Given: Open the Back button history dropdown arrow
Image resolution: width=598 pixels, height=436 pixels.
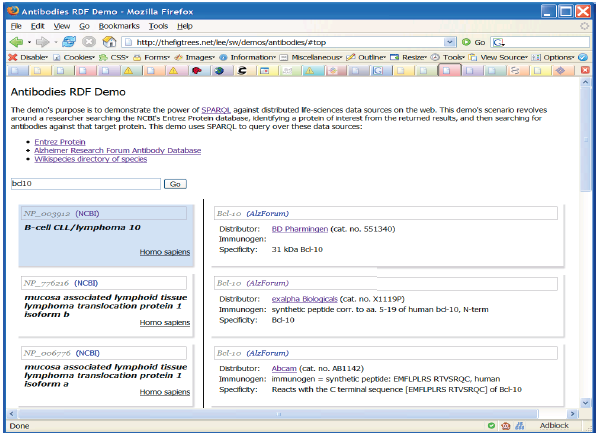Looking at the screenshot, I should [x=29, y=42].
